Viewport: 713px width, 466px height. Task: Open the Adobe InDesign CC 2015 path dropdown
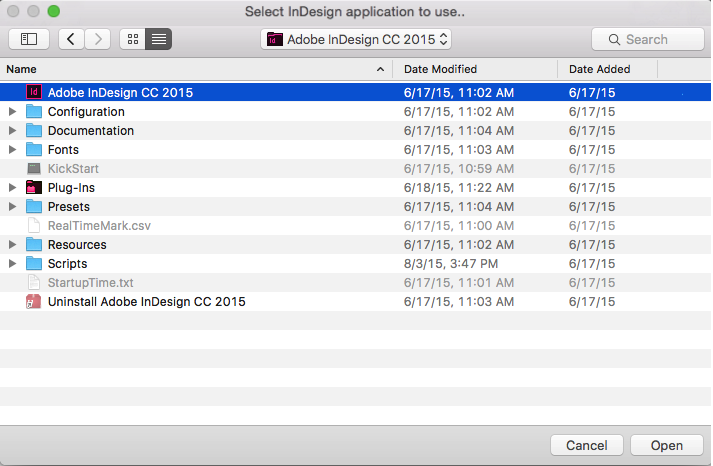pos(356,40)
